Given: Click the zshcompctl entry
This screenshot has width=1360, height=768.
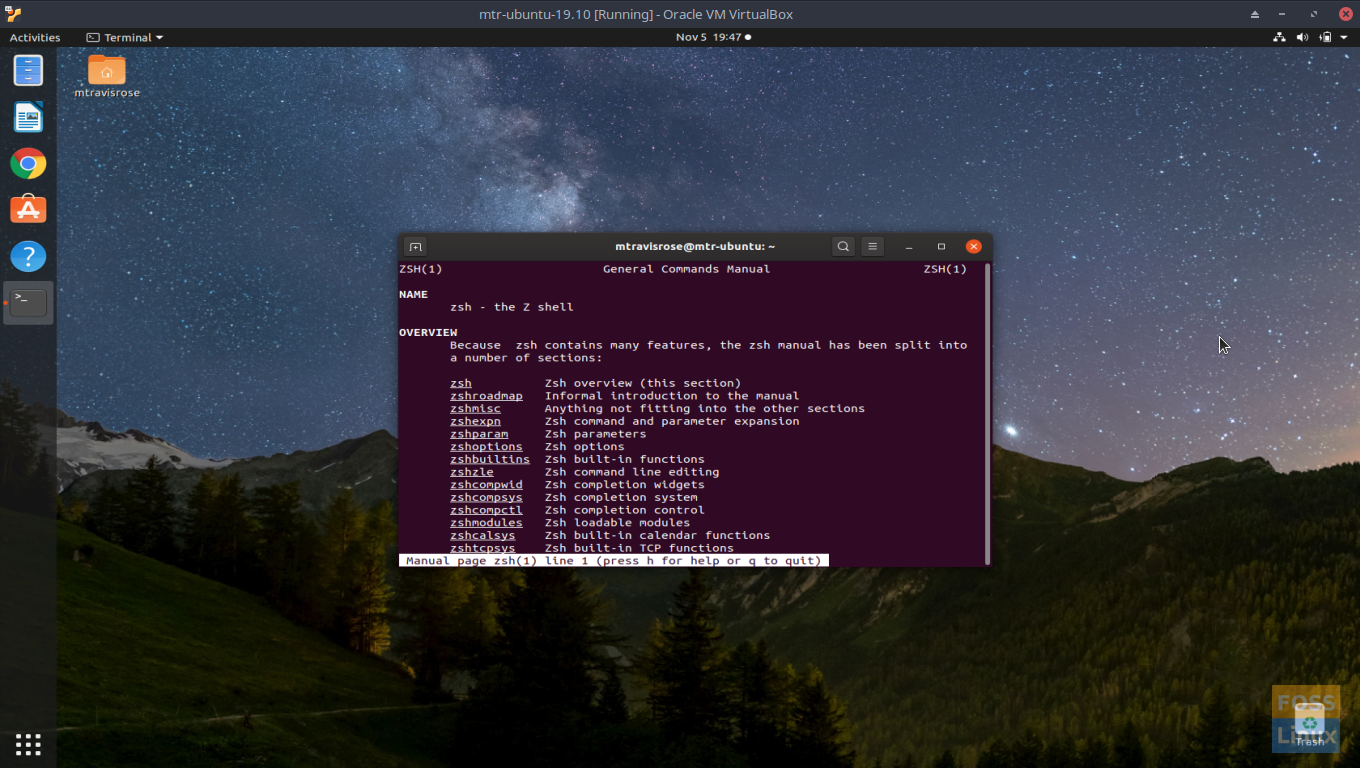Looking at the screenshot, I should coord(486,510).
